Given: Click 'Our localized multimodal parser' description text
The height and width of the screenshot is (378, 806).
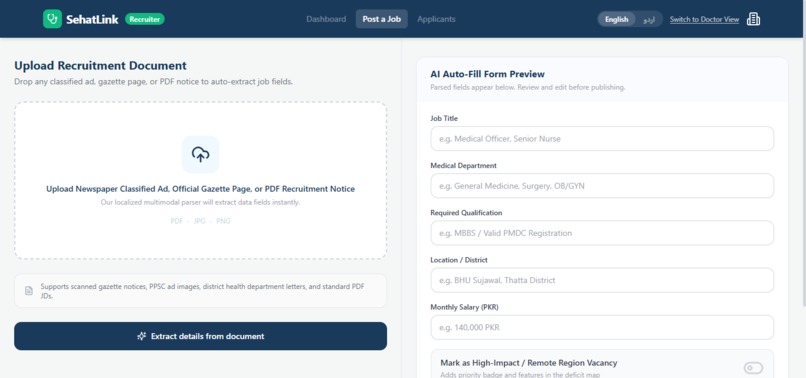Looking at the screenshot, I should 200,203.
